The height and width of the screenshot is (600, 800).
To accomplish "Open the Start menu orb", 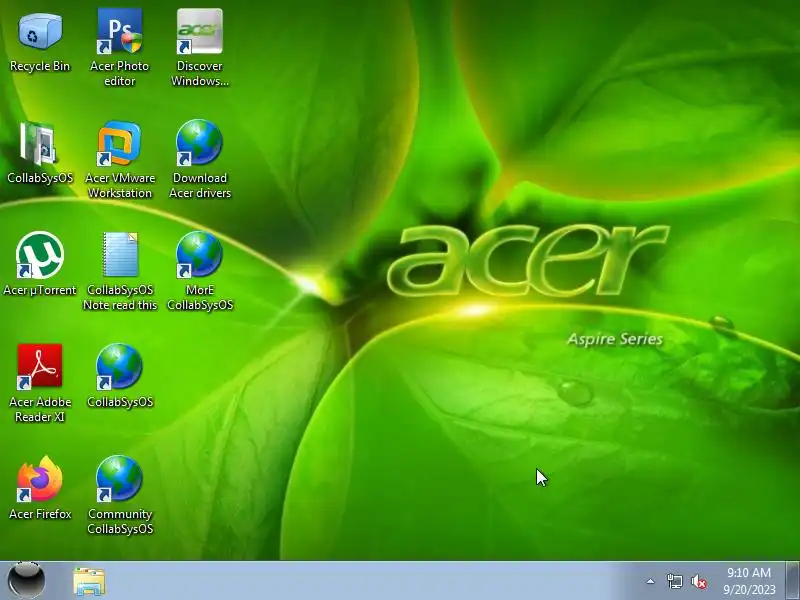I will [x=27, y=581].
